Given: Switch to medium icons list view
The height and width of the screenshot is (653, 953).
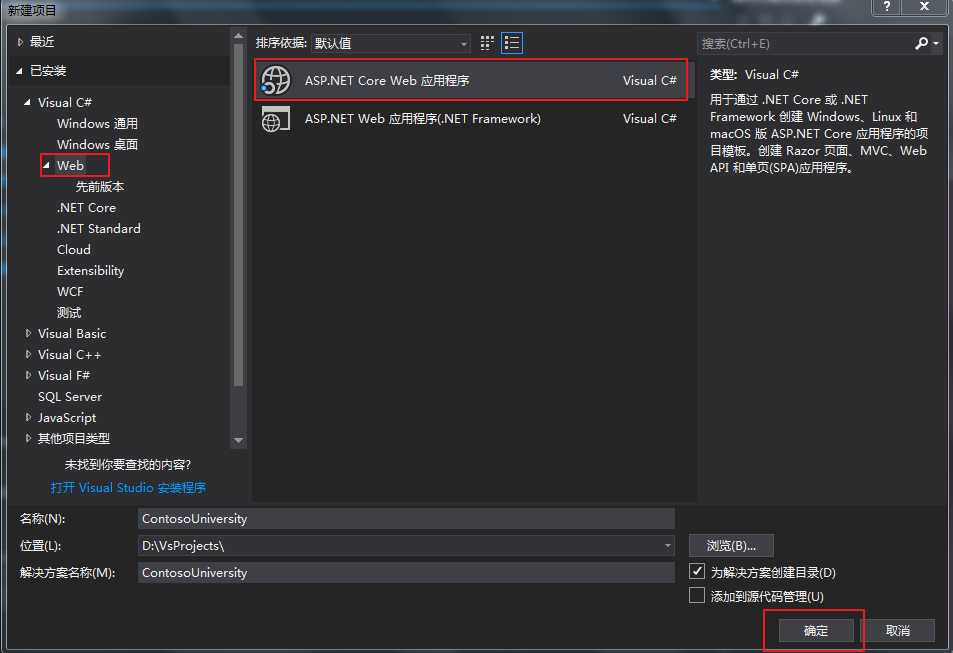Looking at the screenshot, I should click(x=512, y=43).
